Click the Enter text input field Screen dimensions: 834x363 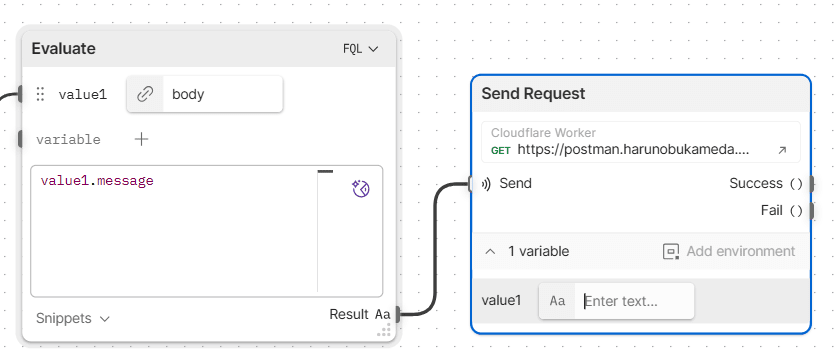click(x=634, y=301)
